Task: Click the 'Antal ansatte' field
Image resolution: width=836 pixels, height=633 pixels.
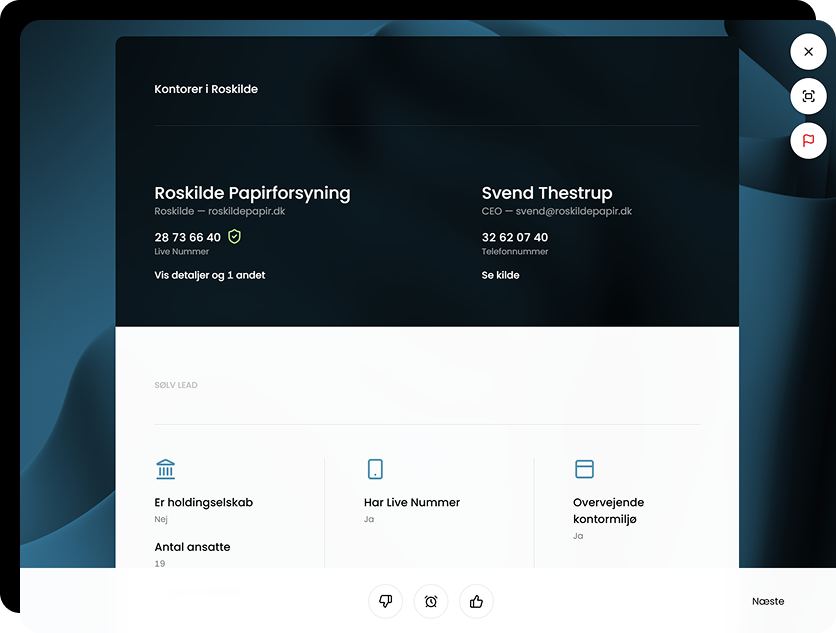Action: (192, 547)
